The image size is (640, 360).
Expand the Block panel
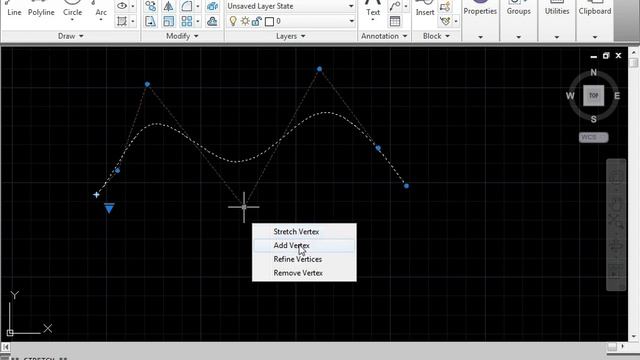click(436, 36)
